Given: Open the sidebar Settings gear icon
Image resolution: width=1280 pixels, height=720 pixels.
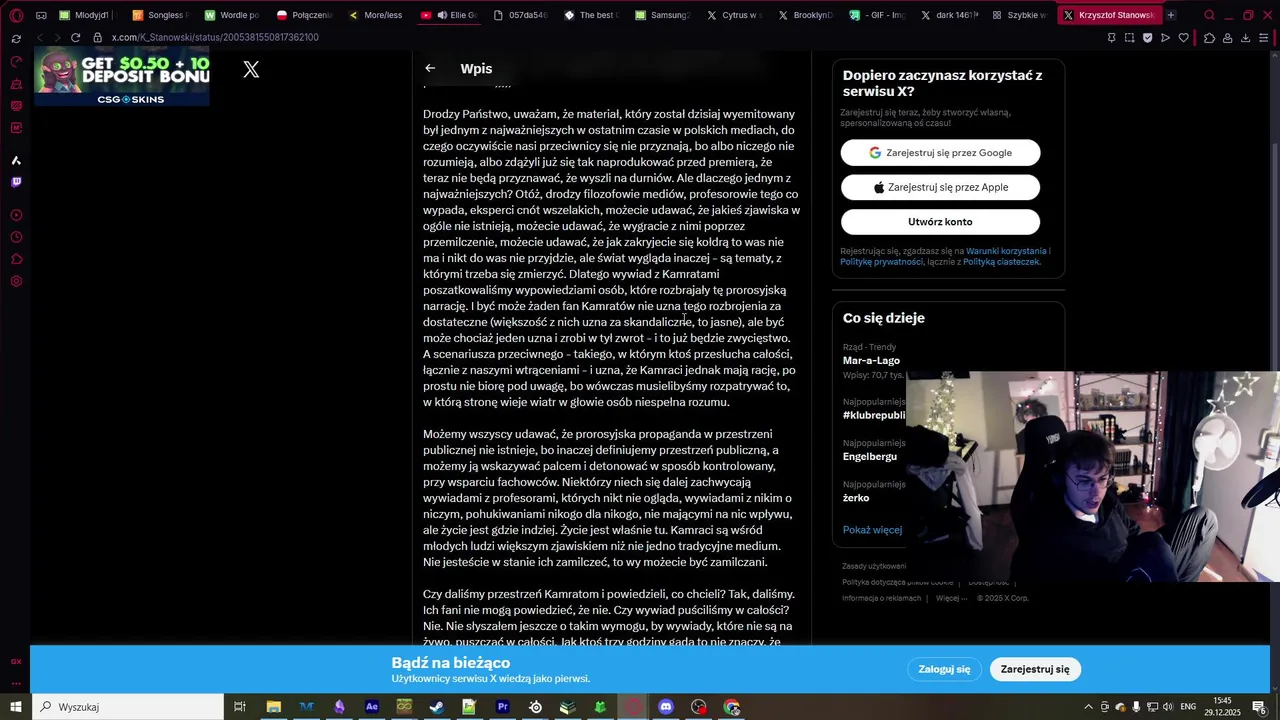Looking at the screenshot, I should click(x=16, y=281).
